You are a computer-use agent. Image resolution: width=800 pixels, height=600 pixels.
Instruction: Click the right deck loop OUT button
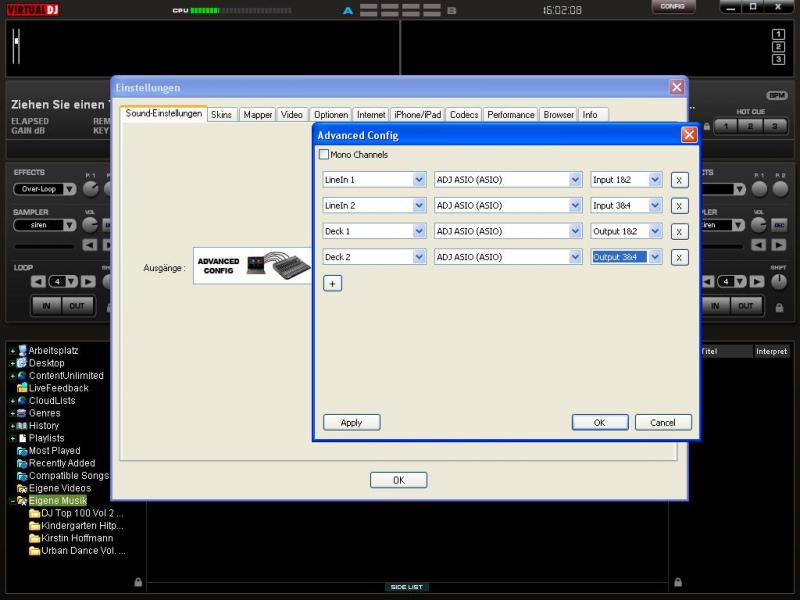746,306
